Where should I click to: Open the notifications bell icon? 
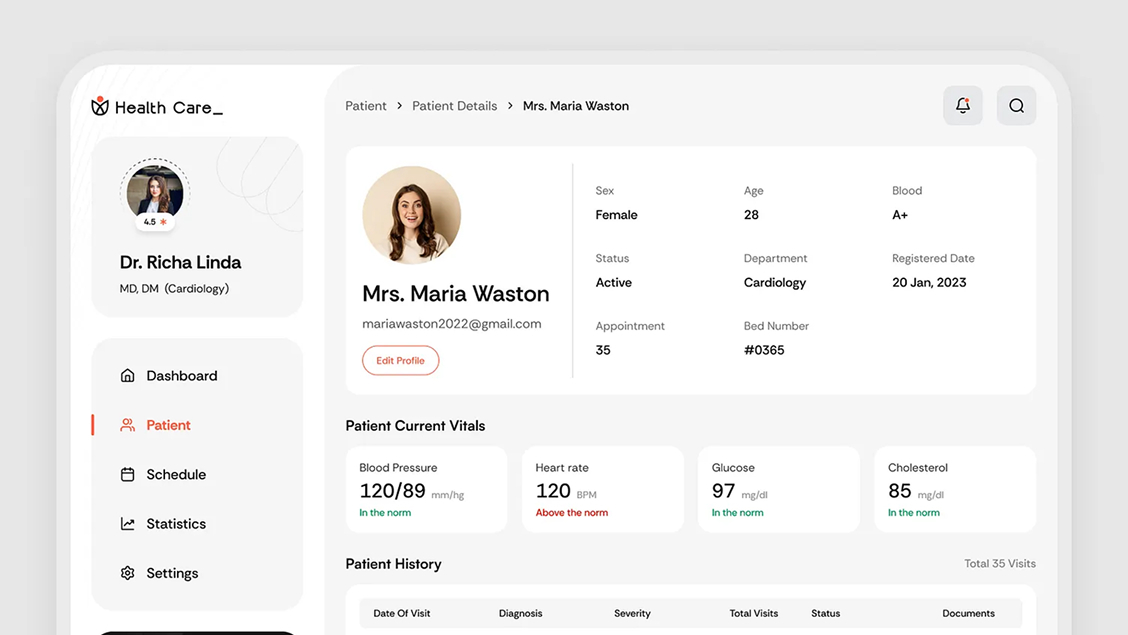[x=963, y=106]
